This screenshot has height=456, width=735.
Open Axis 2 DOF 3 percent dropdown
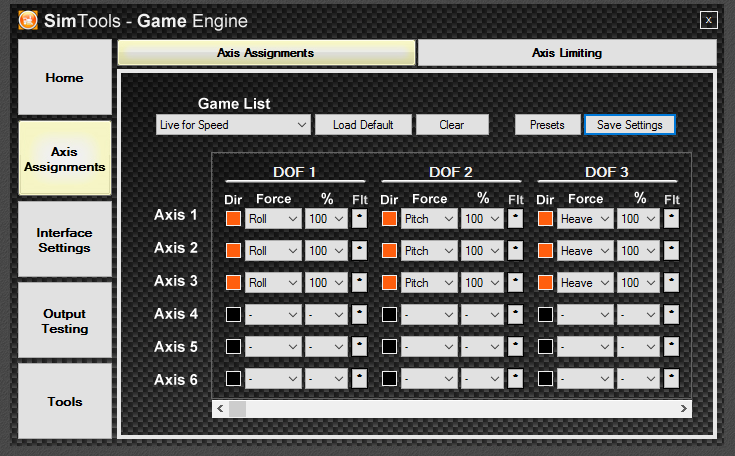(x=638, y=250)
